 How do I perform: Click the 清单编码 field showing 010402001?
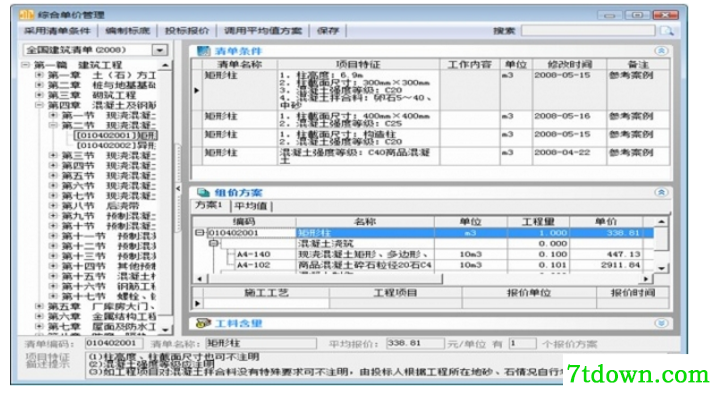pos(114,343)
